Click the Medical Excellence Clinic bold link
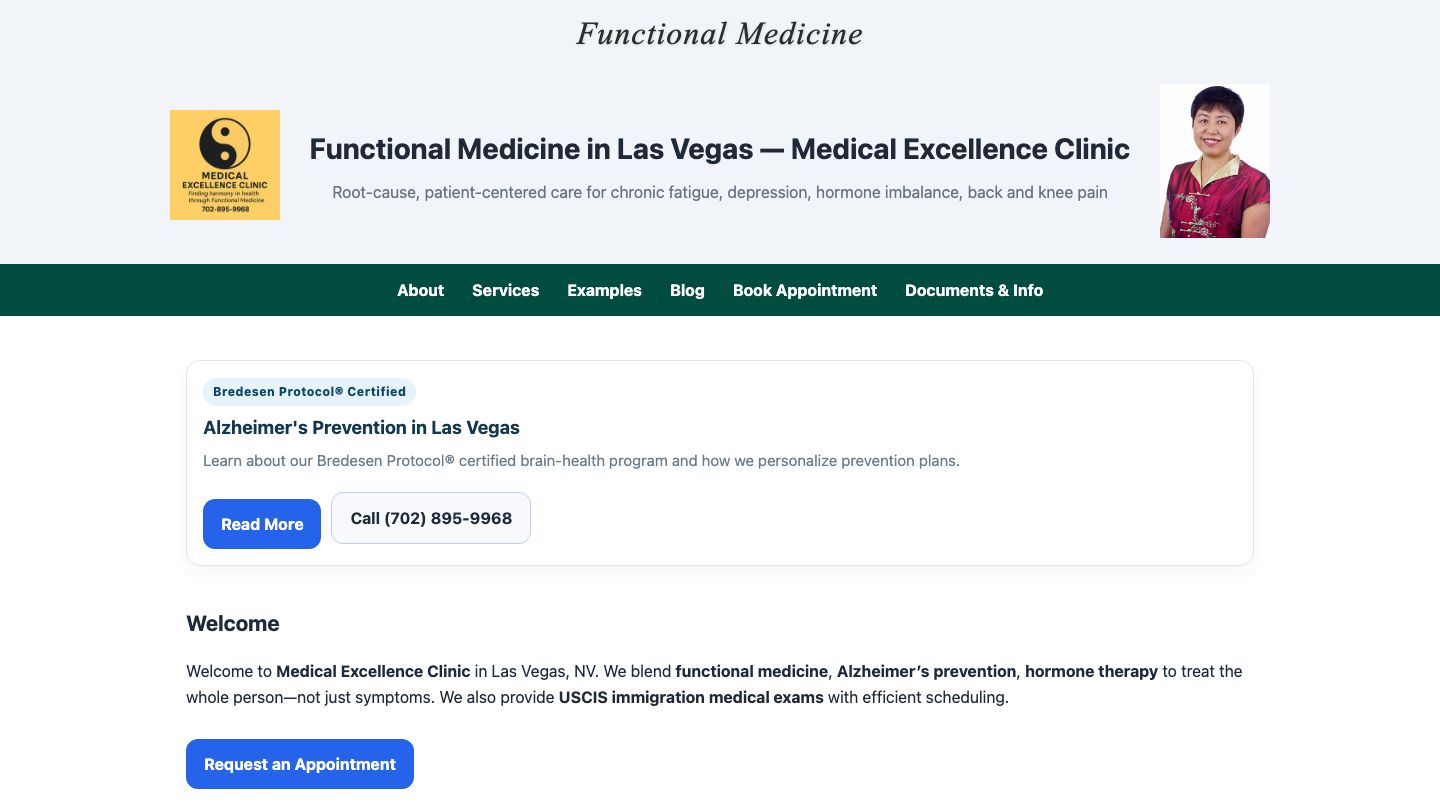The height and width of the screenshot is (810, 1440). pyautogui.click(x=373, y=671)
